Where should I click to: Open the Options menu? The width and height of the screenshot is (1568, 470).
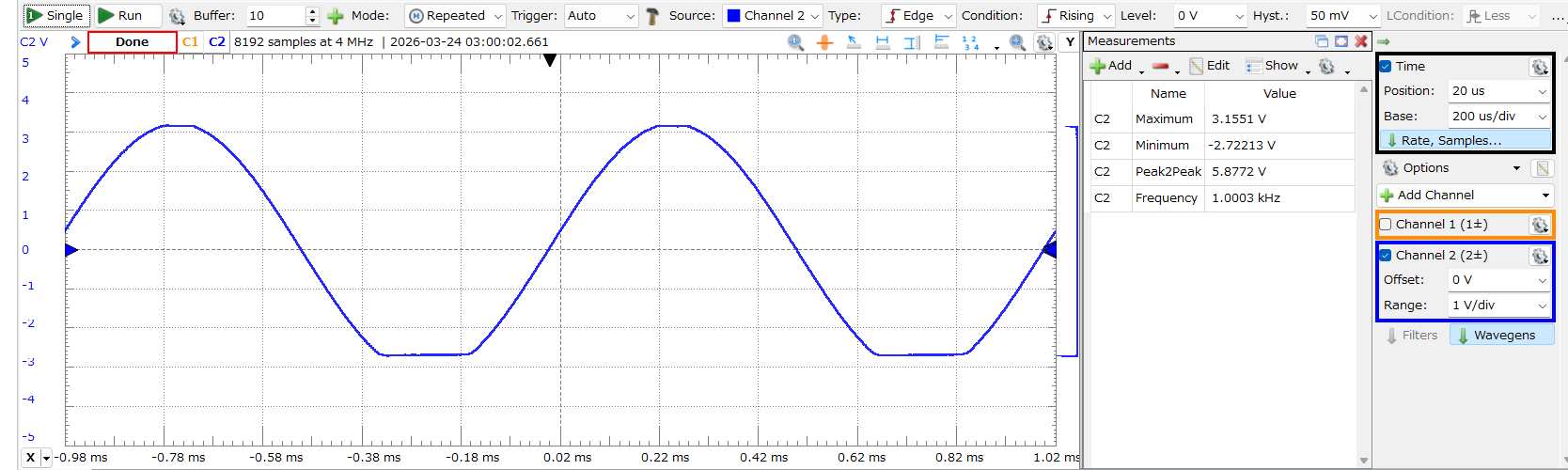(1450, 168)
